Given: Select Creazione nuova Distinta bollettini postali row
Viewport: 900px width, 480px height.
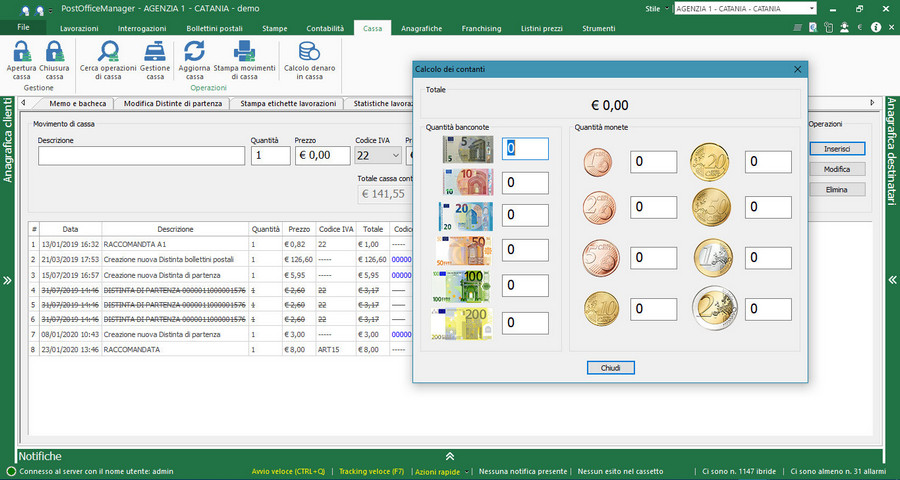Looking at the screenshot, I should 221,260.
